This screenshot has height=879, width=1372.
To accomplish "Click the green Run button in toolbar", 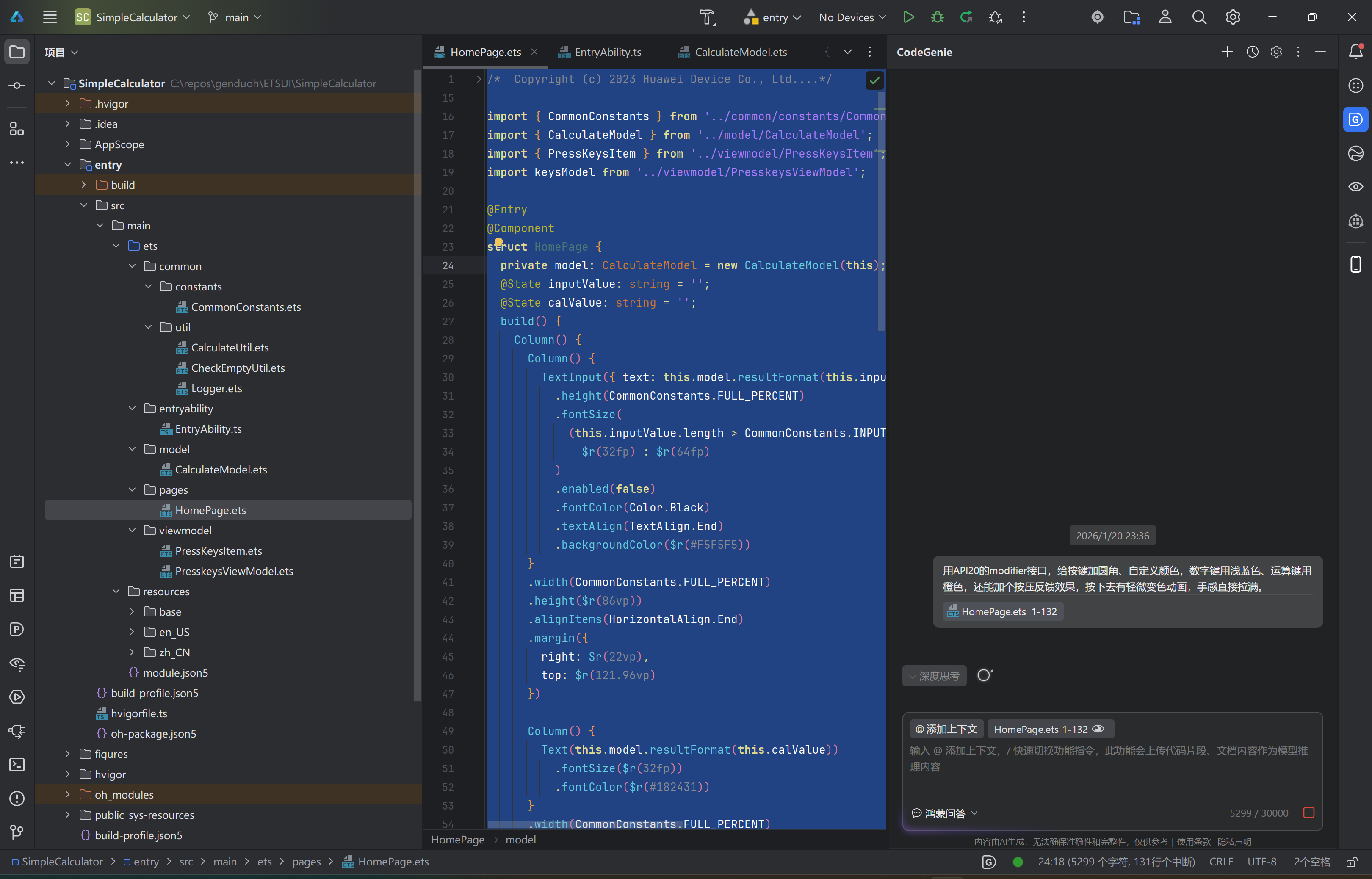I will coord(908,17).
